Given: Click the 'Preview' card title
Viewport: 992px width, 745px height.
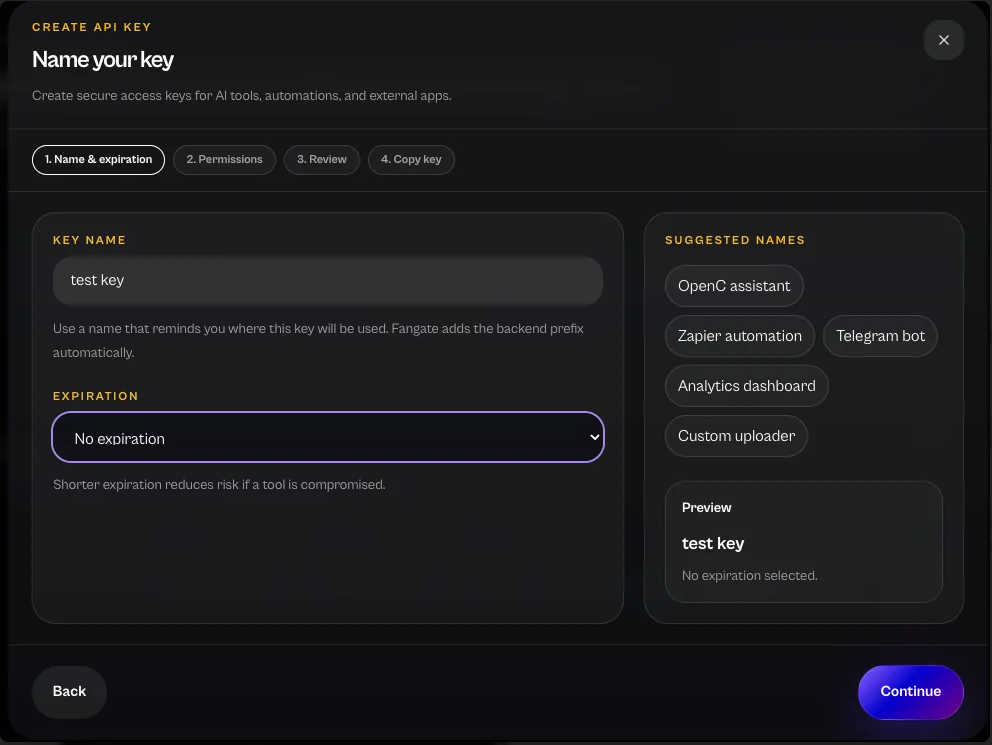Looking at the screenshot, I should (x=707, y=507).
